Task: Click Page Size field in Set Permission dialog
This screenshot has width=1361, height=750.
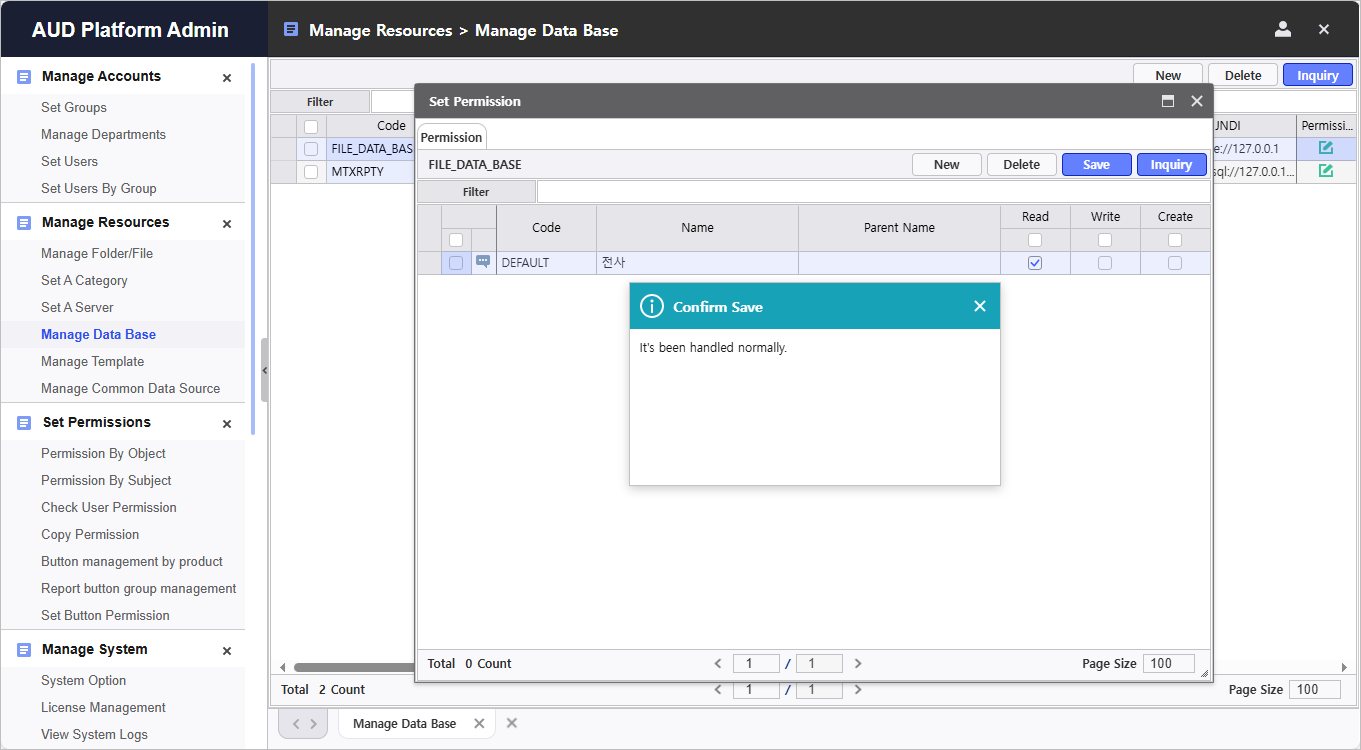Action: coord(1170,663)
